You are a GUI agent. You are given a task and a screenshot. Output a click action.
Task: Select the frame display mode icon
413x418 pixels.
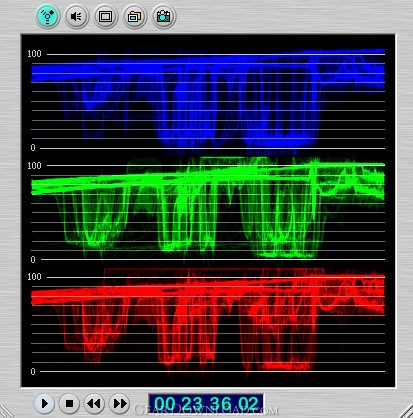coord(105,16)
